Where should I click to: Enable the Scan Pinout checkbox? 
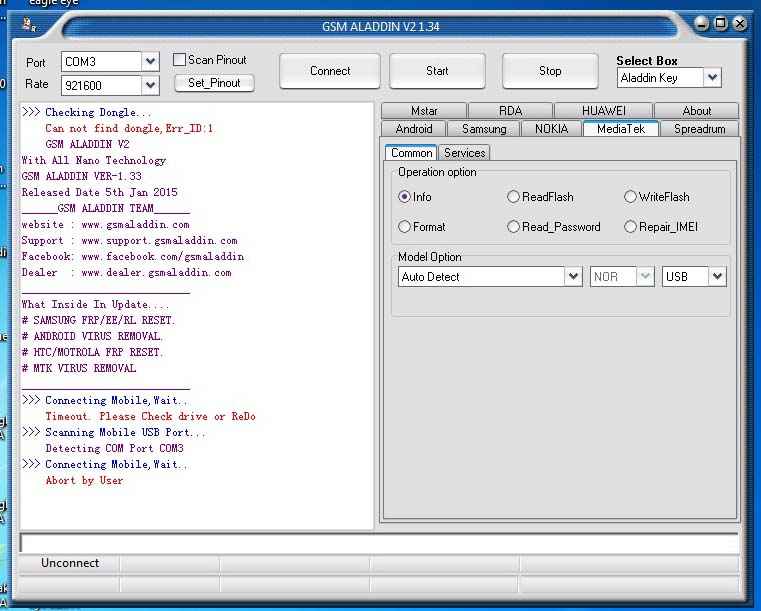(x=179, y=60)
